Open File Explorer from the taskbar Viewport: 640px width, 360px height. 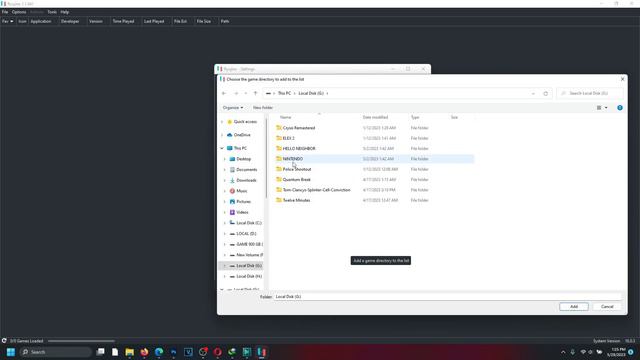130,352
